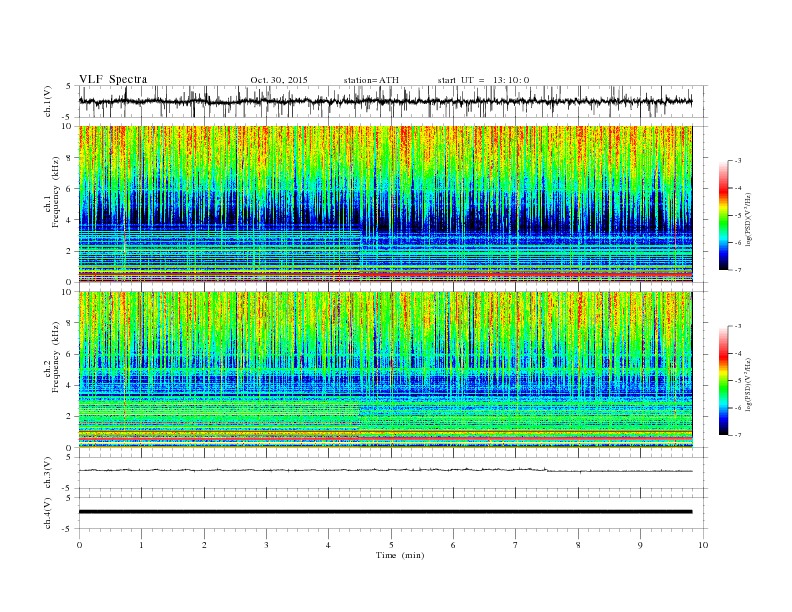The image size is (792, 612).
Task: Click time axis tick label "3"
Action: [x=266, y=545]
